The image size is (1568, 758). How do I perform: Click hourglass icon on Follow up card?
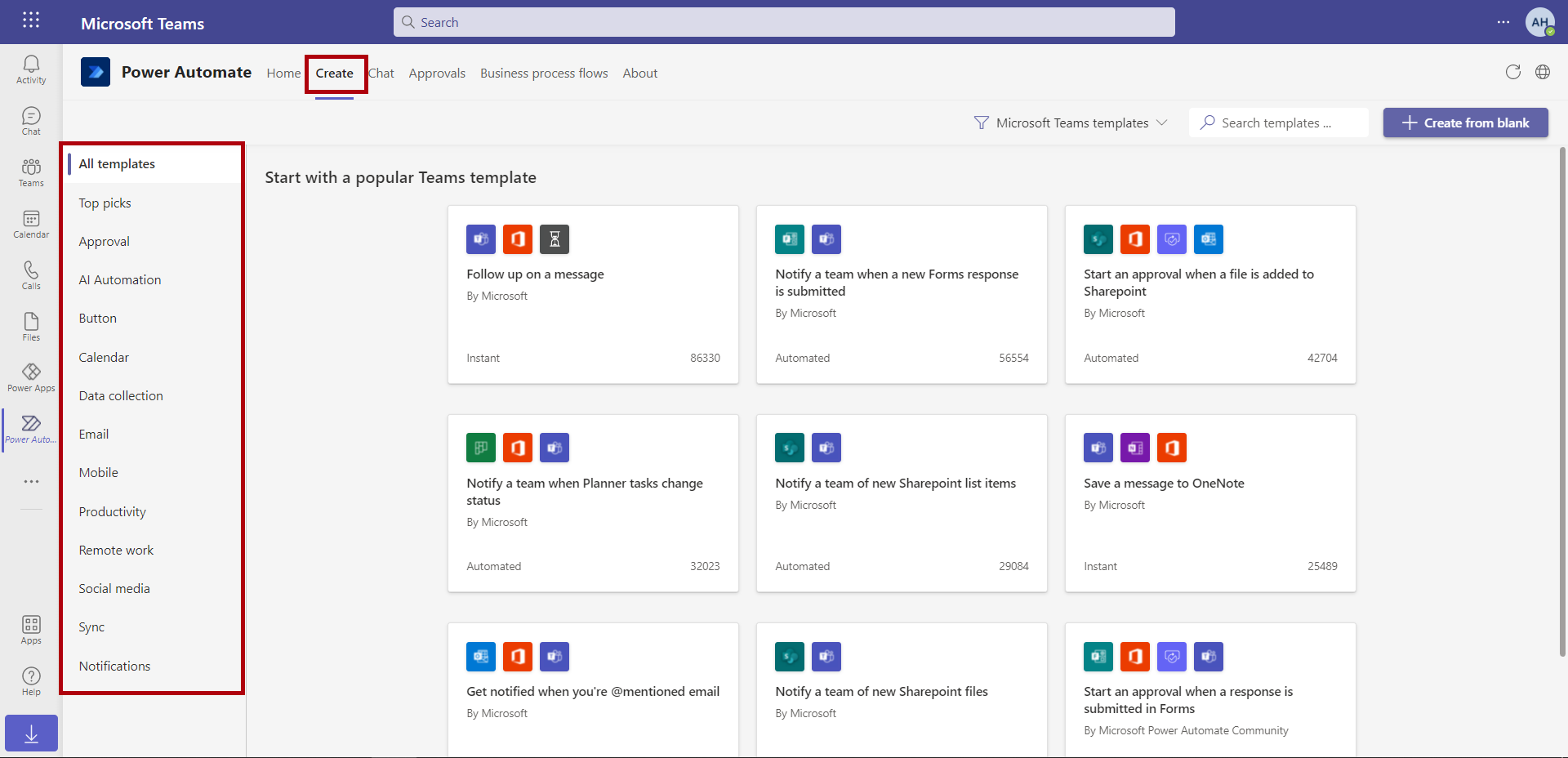click(555, 239)
